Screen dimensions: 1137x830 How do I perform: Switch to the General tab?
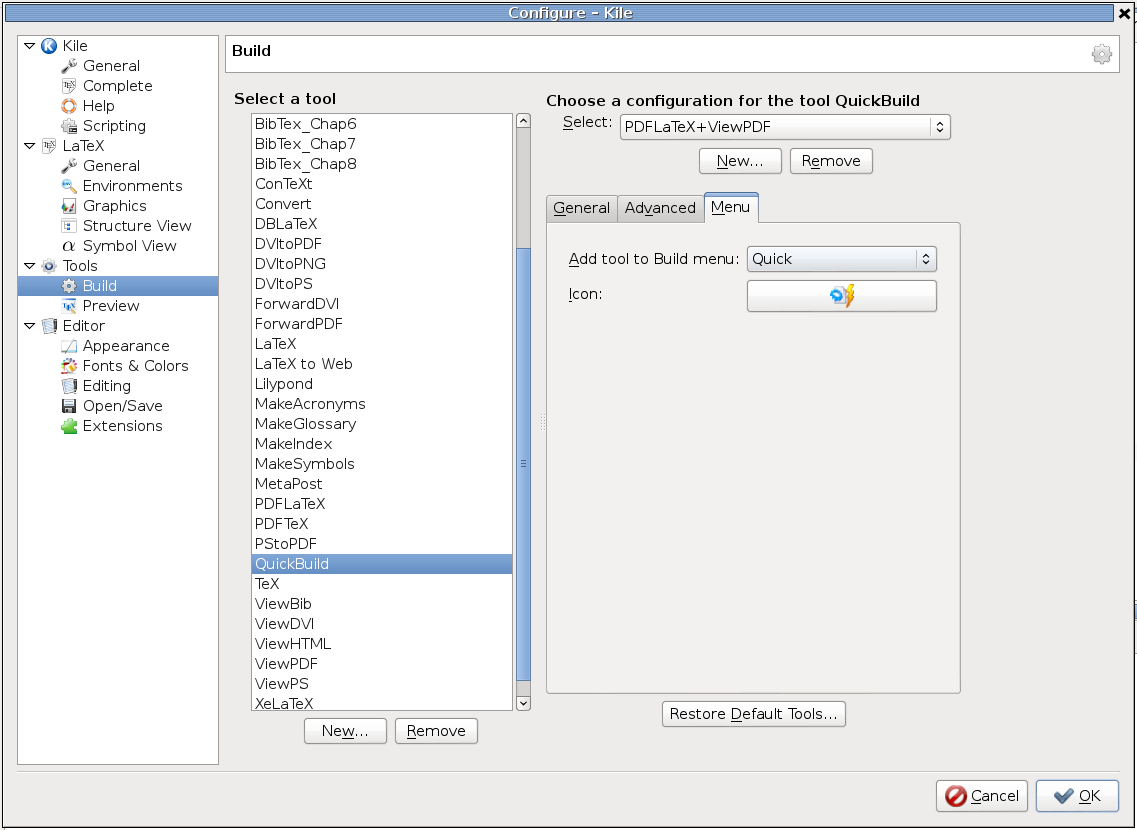tap(582, 208)
